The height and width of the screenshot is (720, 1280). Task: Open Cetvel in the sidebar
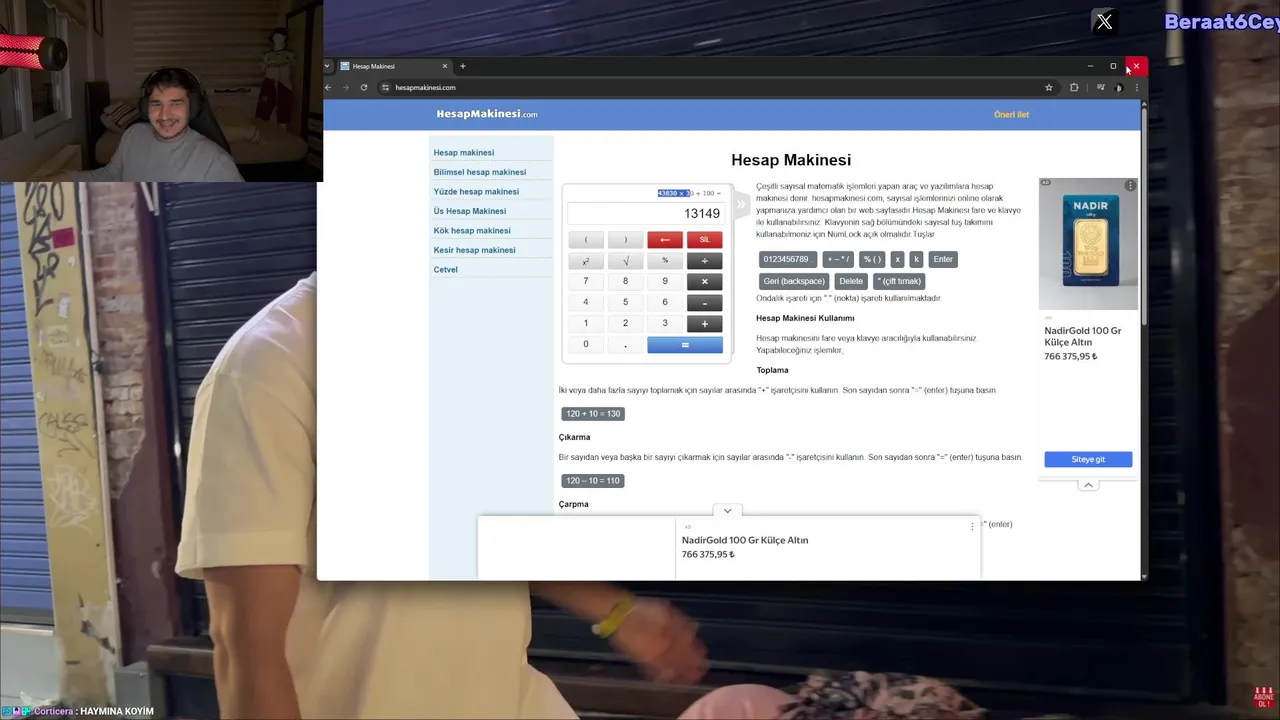pyautogui.click(x=446, y=269)
